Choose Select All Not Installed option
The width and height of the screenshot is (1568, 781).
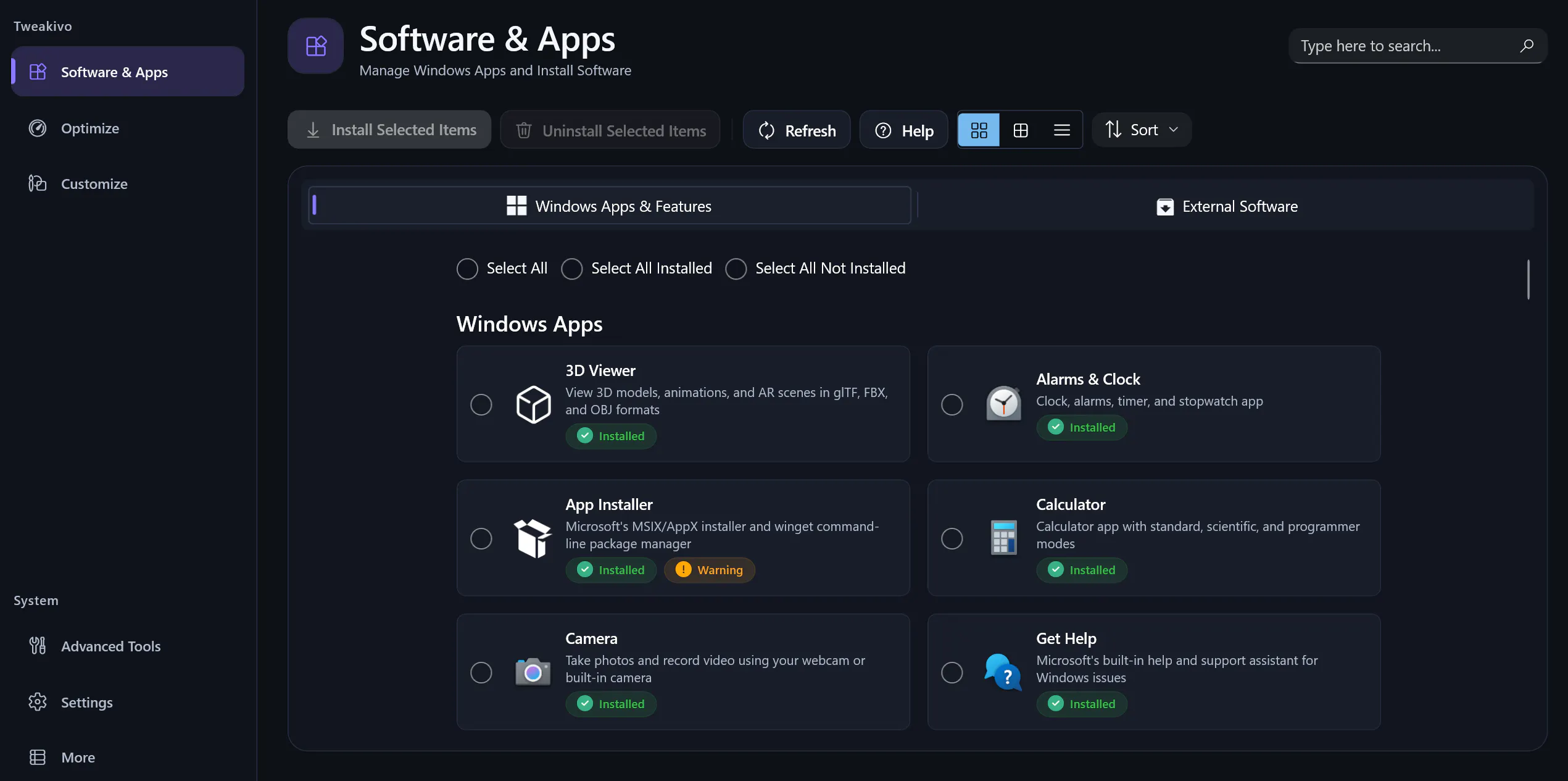(736, 269)
